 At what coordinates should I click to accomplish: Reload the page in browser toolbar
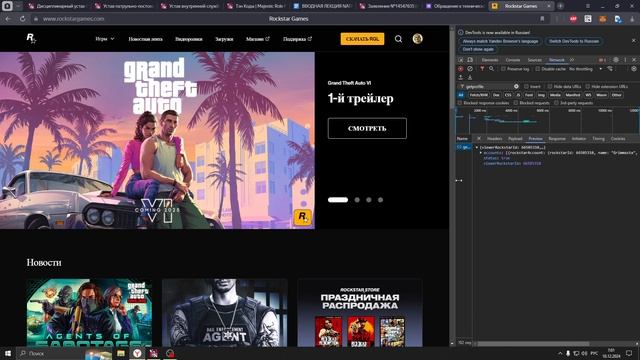(22, 19)
